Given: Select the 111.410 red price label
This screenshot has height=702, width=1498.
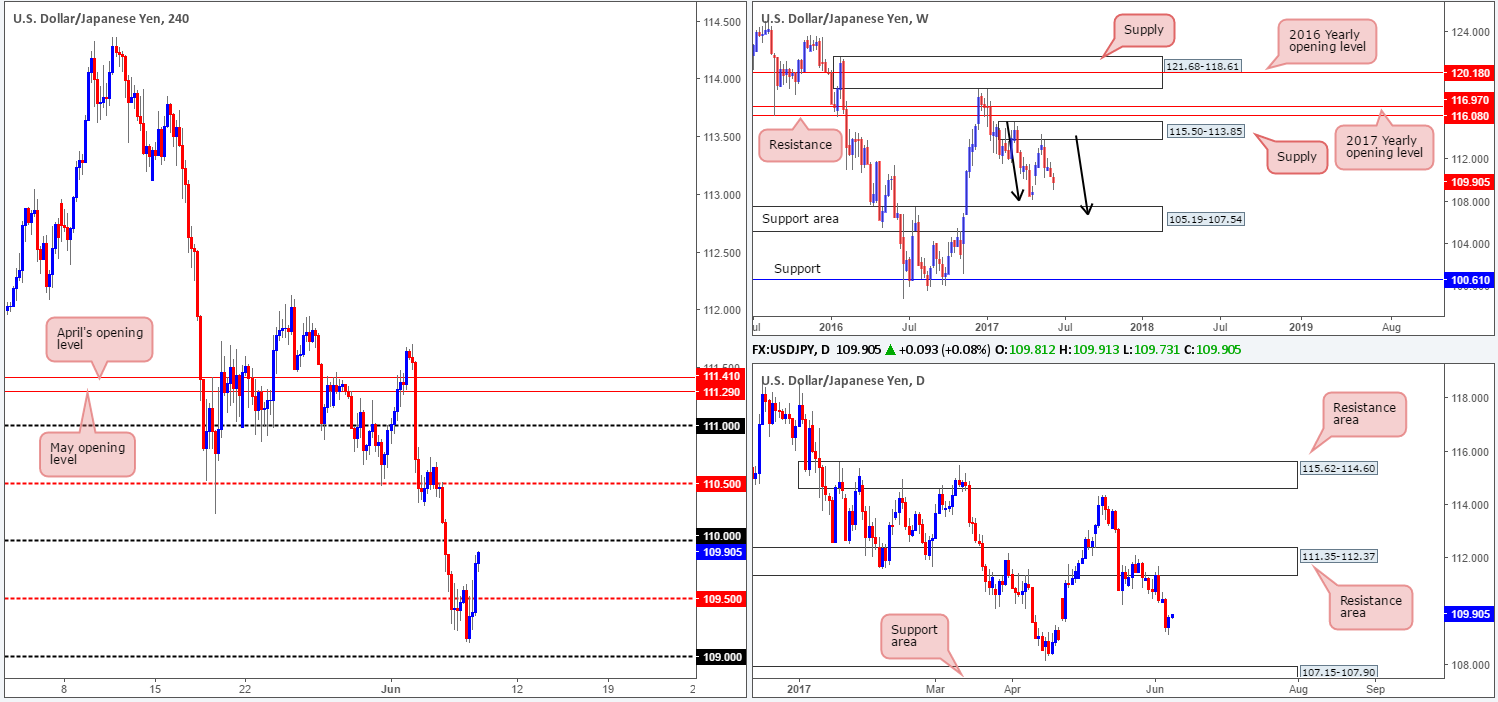Looking at the screenshot, I should click(x=721, y=376).
